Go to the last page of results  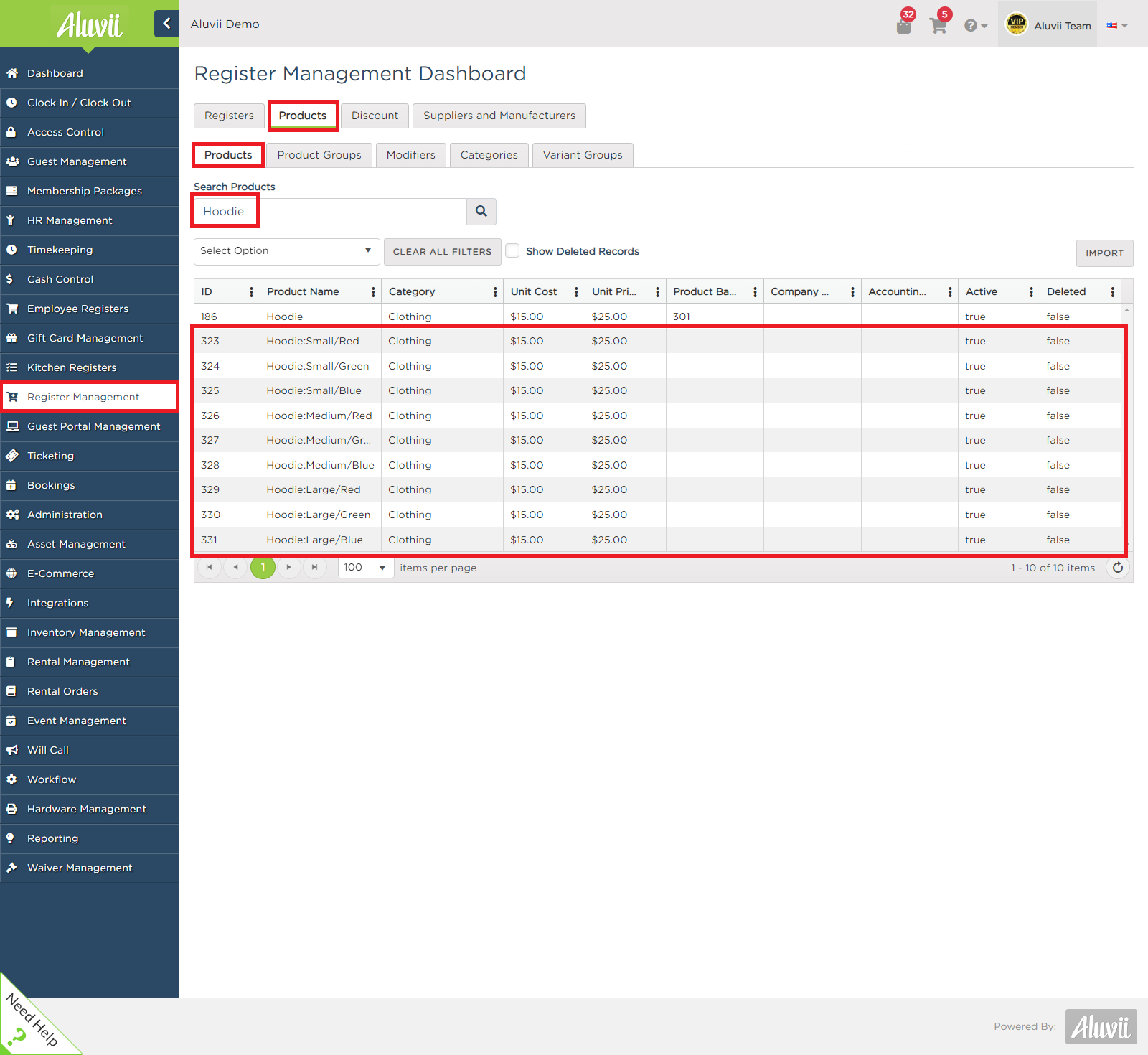tap(314, 567)
